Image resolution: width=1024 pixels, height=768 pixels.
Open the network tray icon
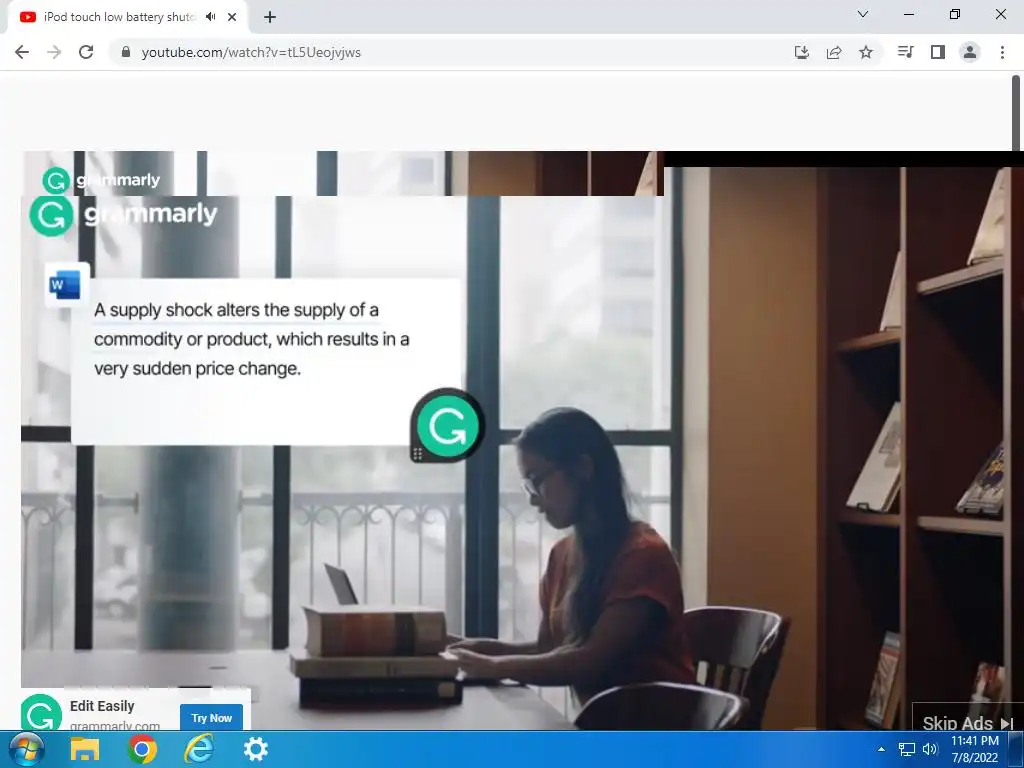[x=906, y=749]
